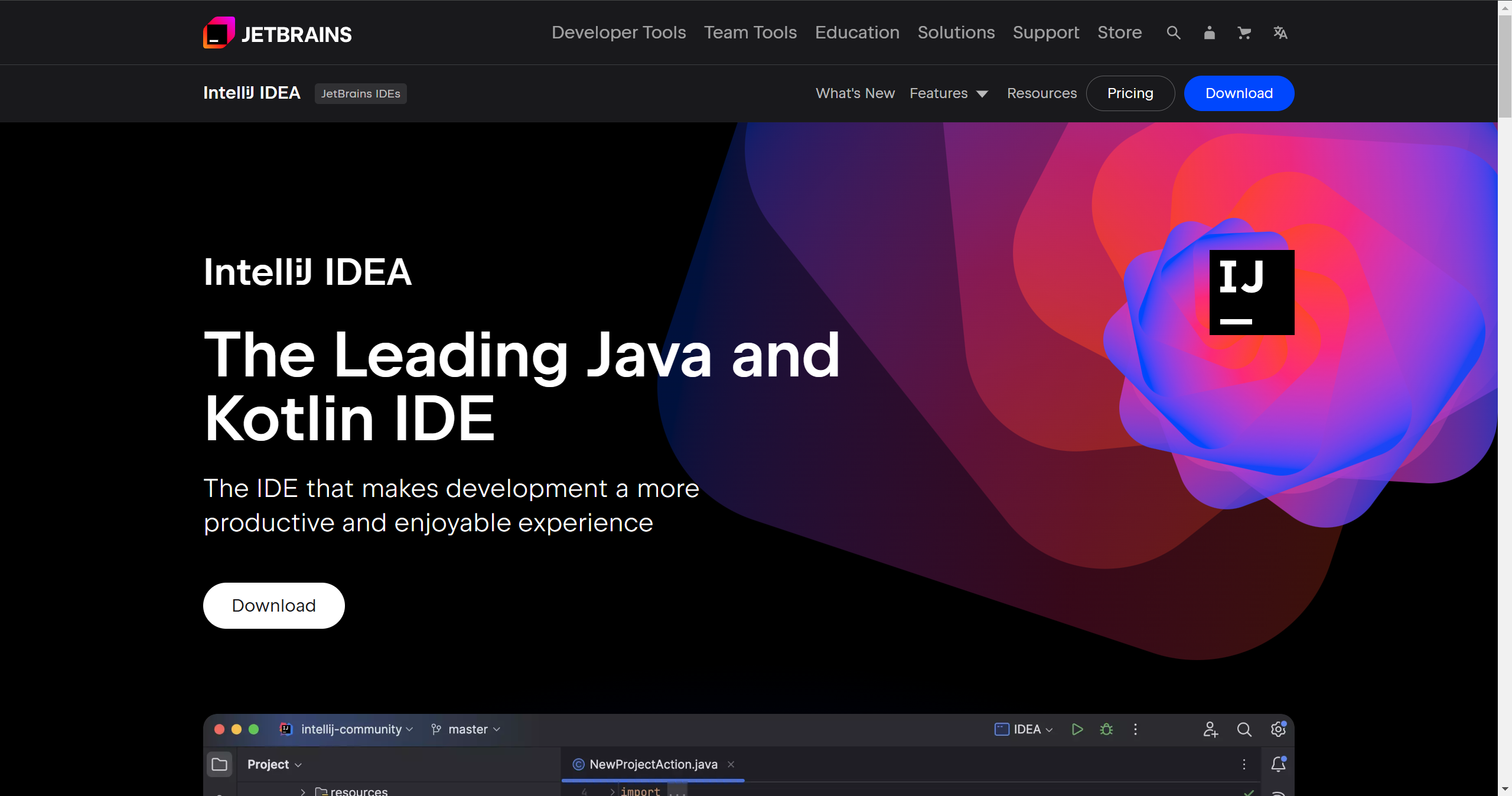This screenshot has width=1512, height=796.
Task: Click the 'IntelliJ IDEA' hero title text
Action: tap(307, 272)
